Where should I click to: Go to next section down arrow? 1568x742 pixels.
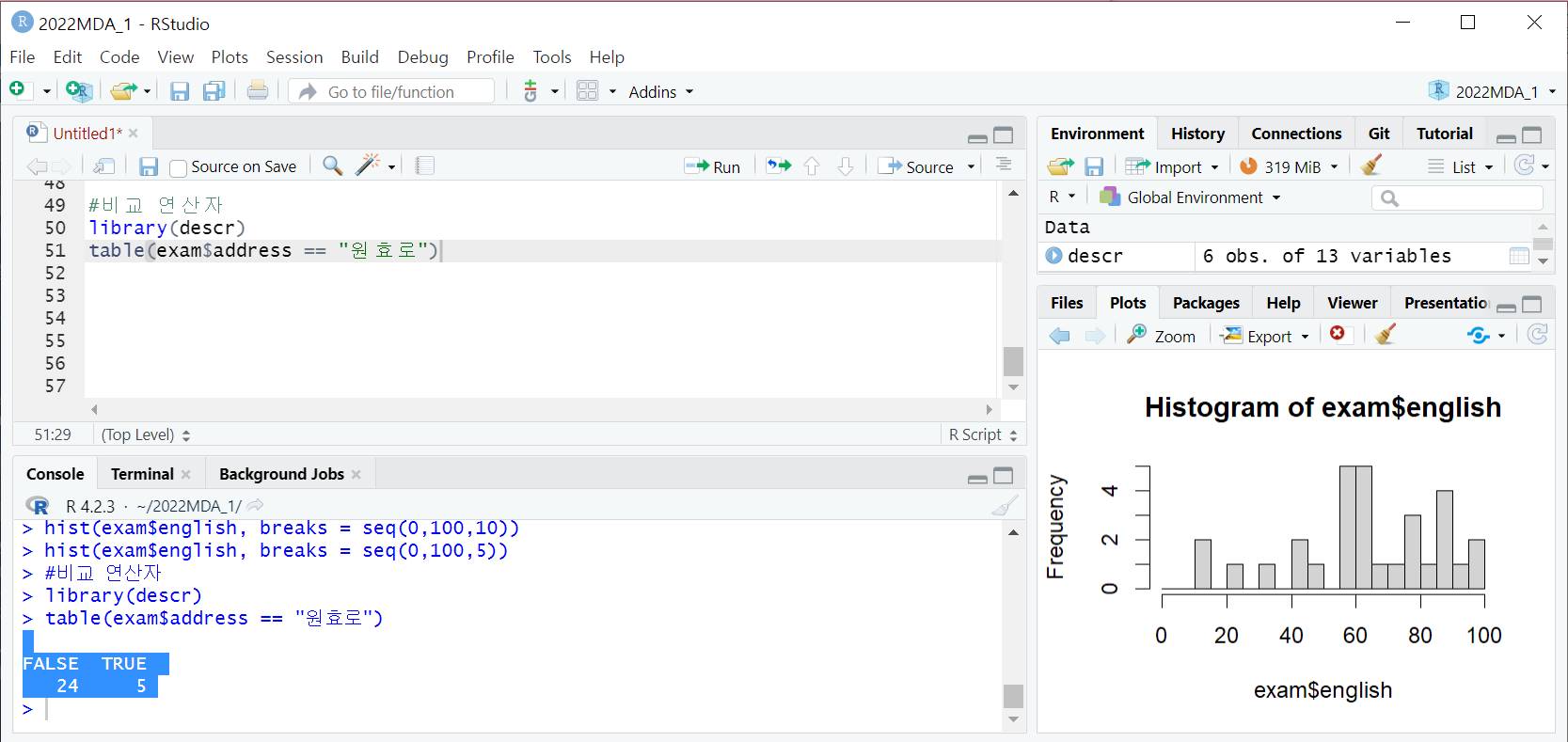846,166
